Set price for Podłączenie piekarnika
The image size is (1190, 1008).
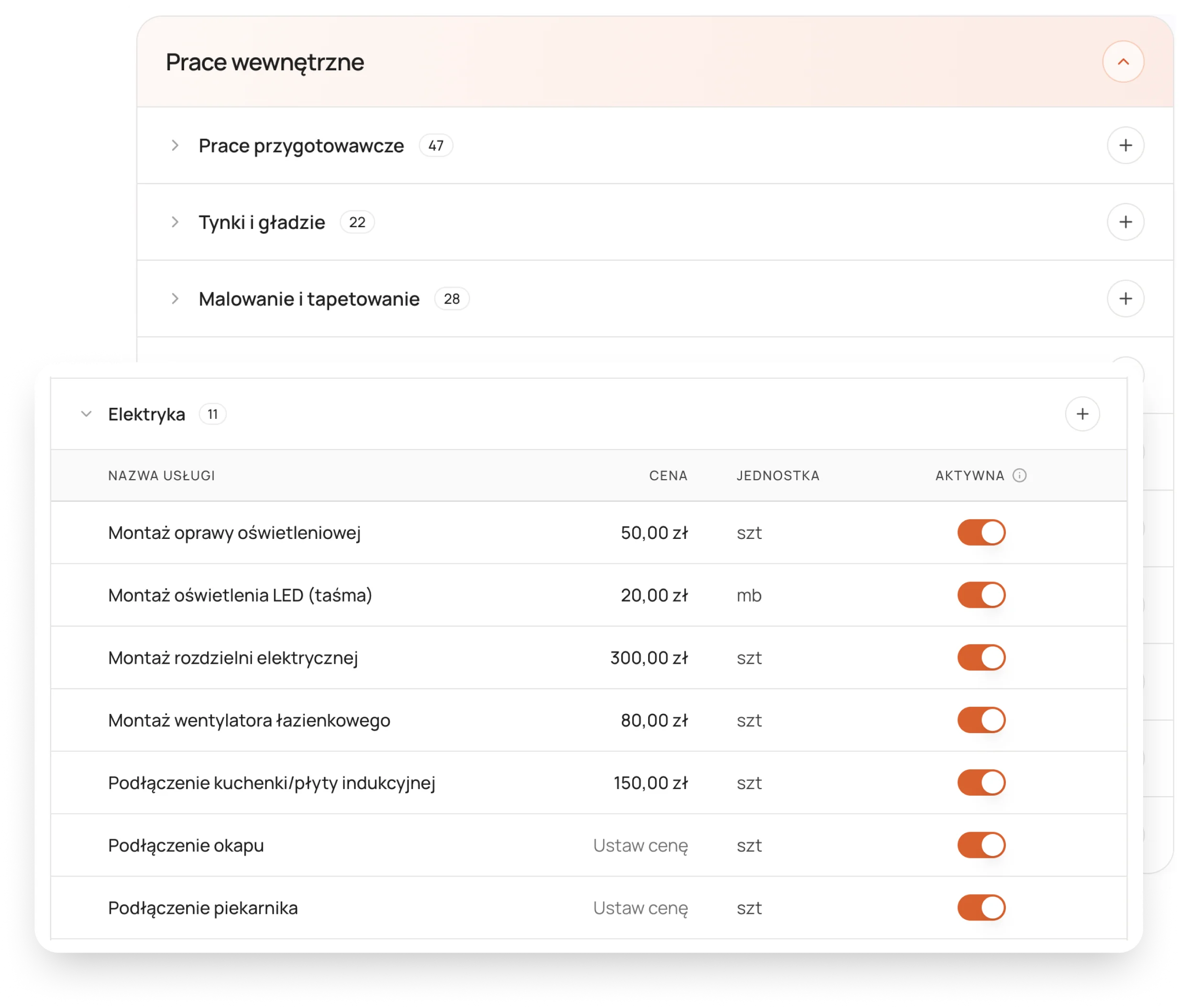pyautogui.click(x=640, y=908)
